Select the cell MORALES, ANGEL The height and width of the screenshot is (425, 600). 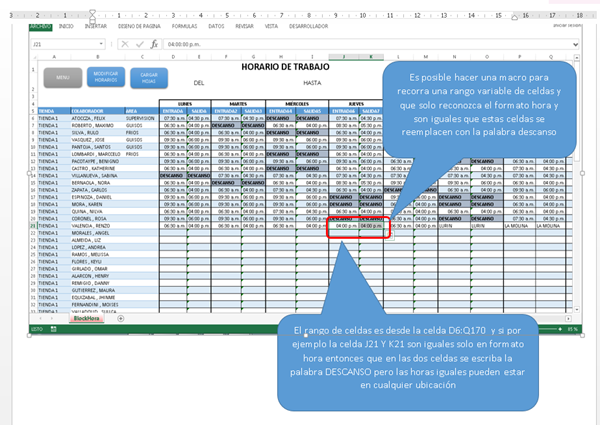(98, 233)
